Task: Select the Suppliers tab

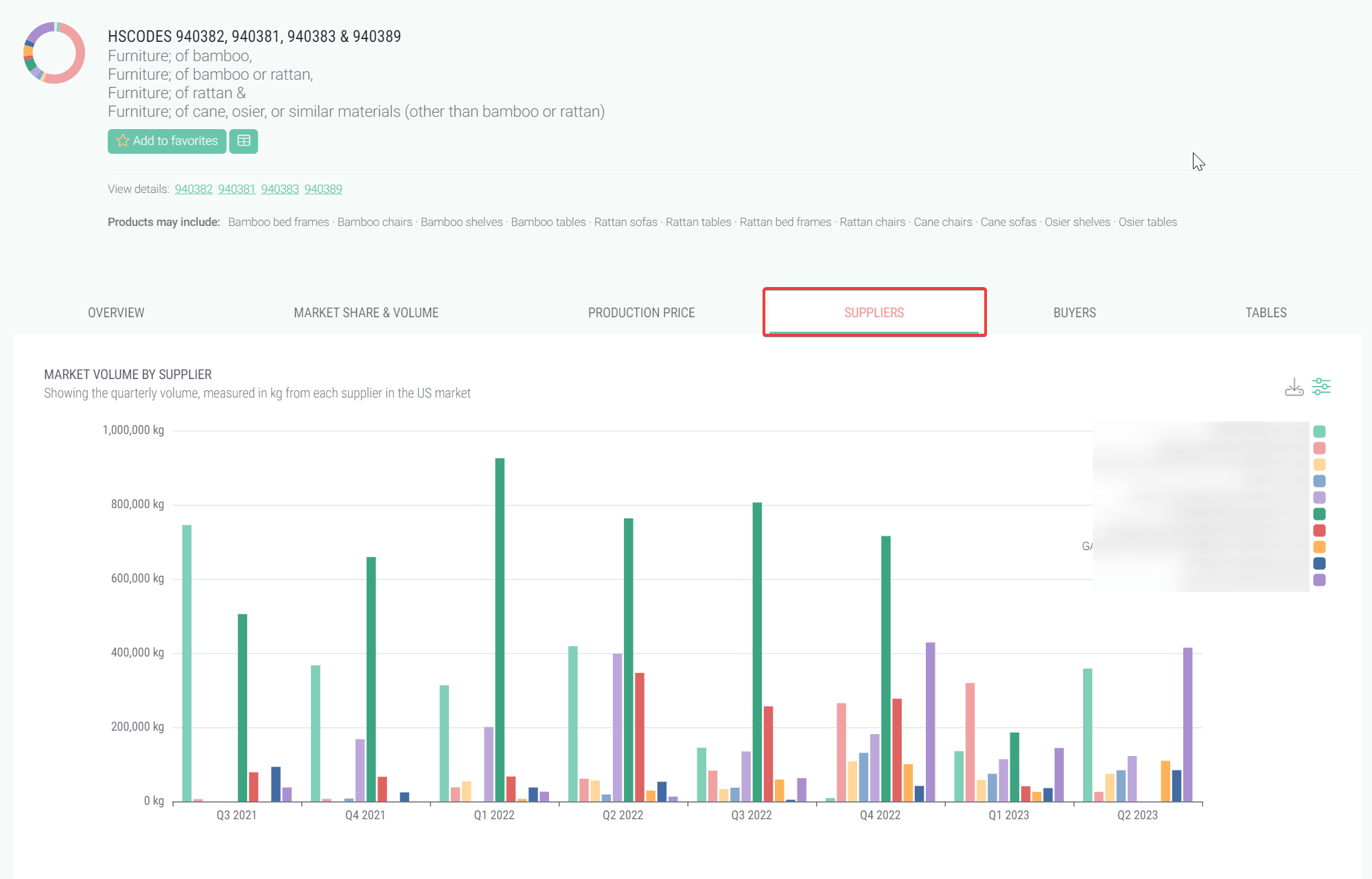Action: point(874,312)
